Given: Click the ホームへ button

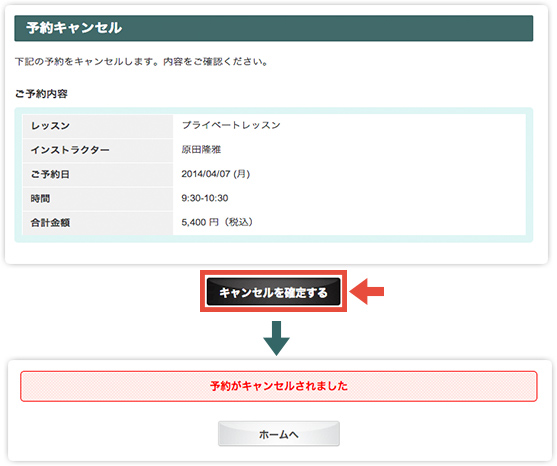Looking at the screenshot, I should pos(279,434).
